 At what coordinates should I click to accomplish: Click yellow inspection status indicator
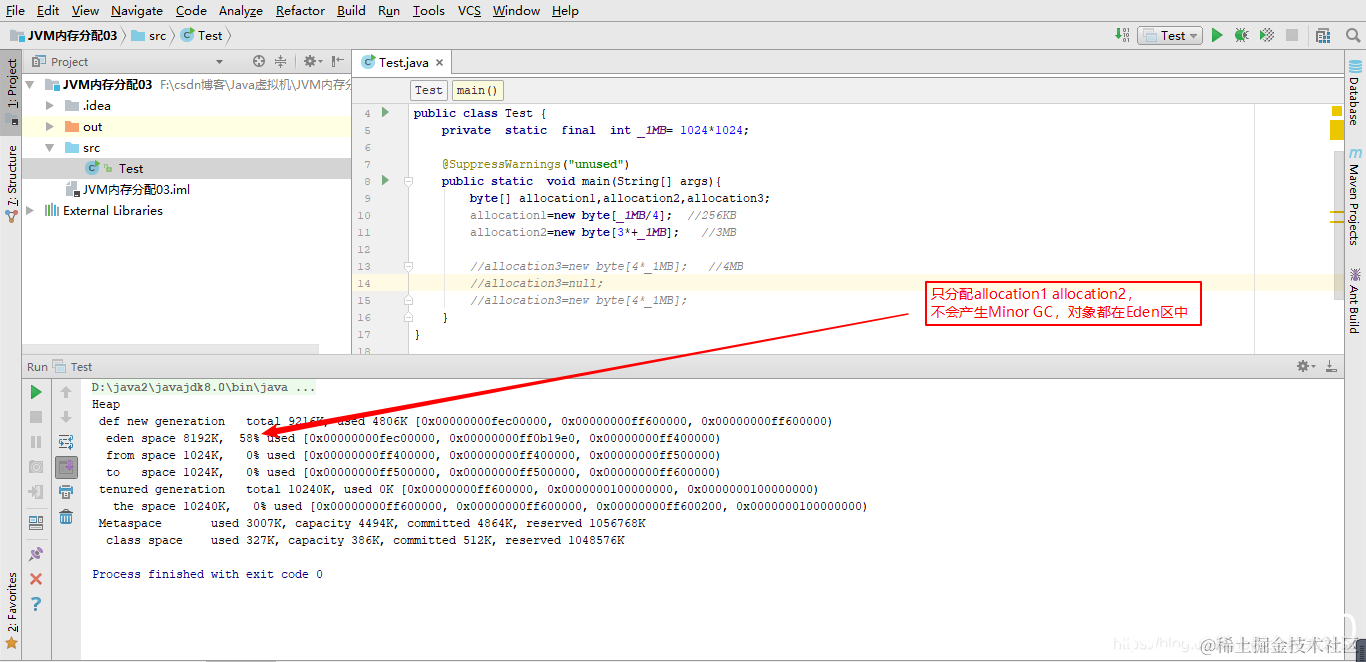coord(1337,110)
